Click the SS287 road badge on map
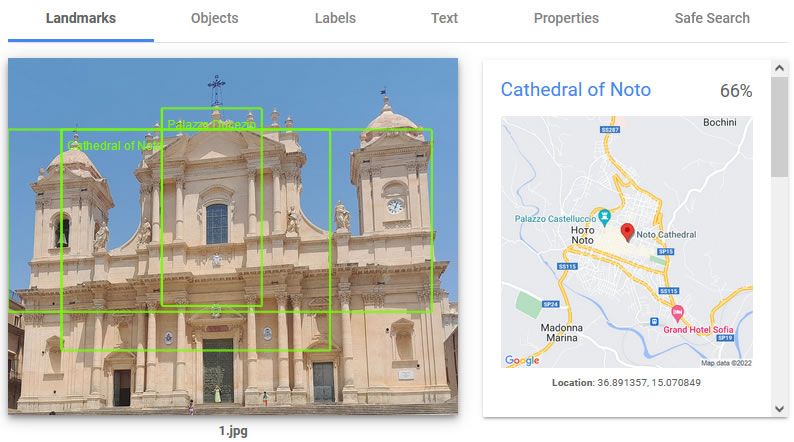The height and width of the screenshot is (442, 794). 610,130
